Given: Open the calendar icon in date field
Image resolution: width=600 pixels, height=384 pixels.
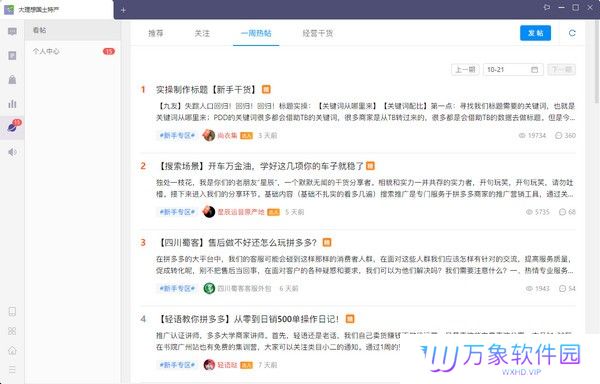Looking at the screenshot, I should pos(535,70).
